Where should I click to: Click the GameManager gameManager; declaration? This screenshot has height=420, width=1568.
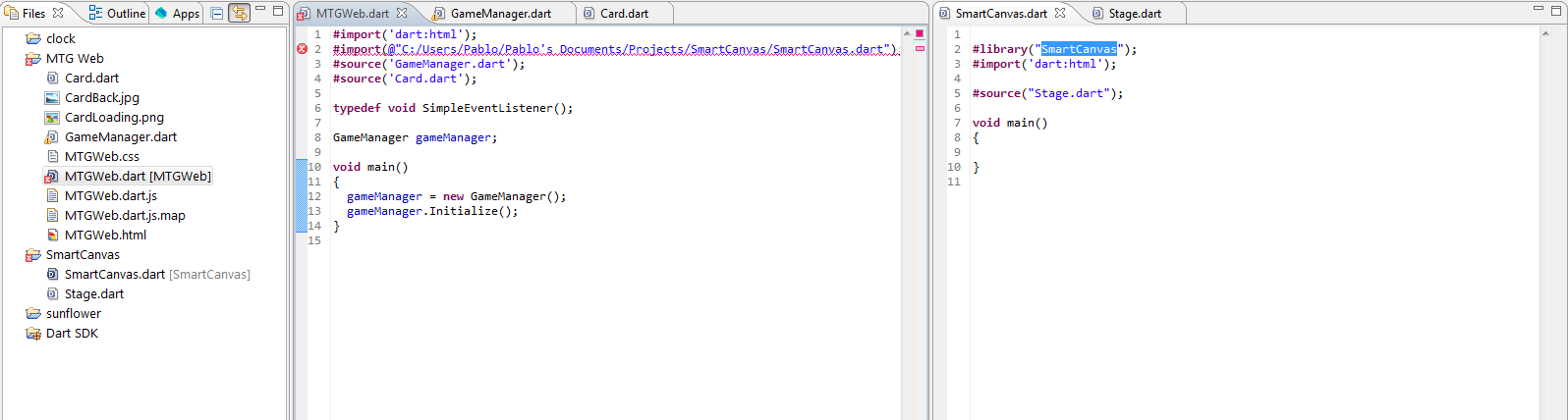click(x=416, y=137)
